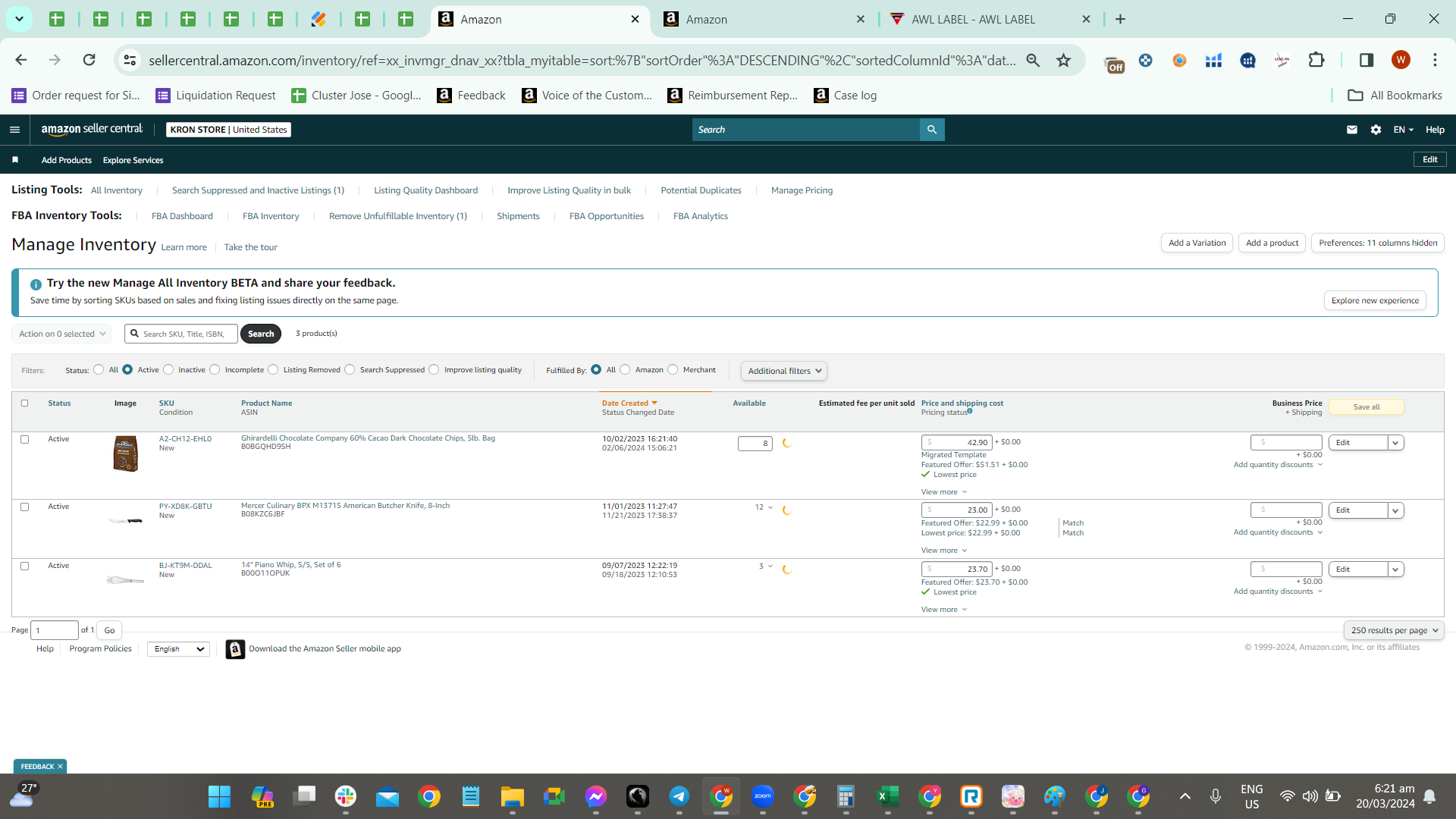The width and height of the screenshot is (1456, 819).
Task: Click the Add a product button
Action: [1272, 243]
